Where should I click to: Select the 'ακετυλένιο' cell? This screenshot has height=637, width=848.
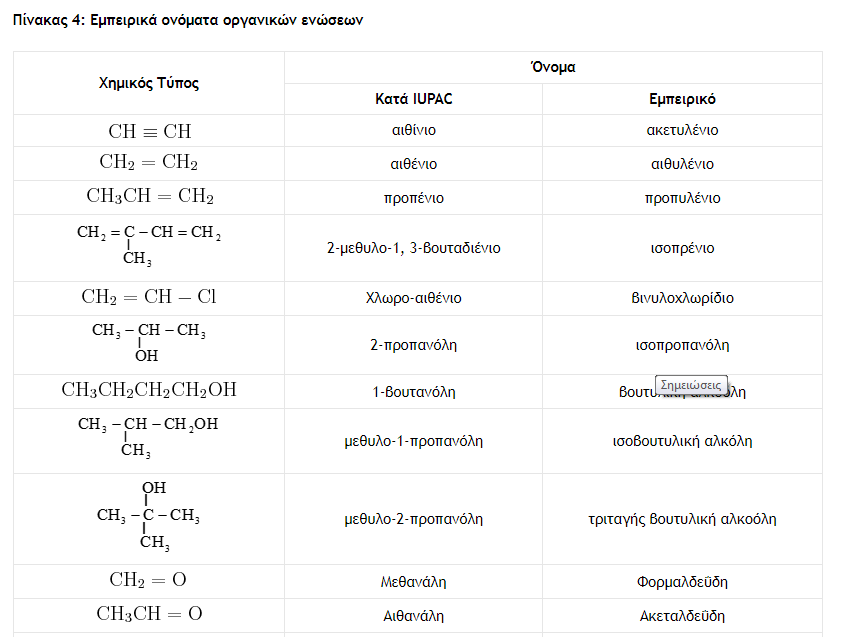tap(682, 130)
